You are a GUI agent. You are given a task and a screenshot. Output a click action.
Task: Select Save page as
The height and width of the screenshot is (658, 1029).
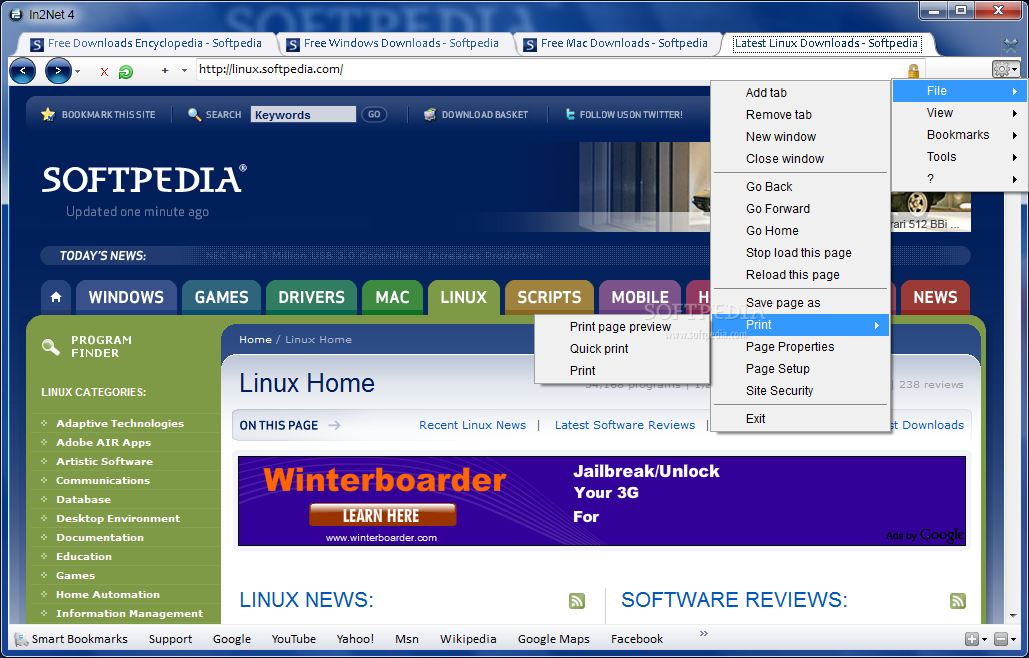(801, 302)
